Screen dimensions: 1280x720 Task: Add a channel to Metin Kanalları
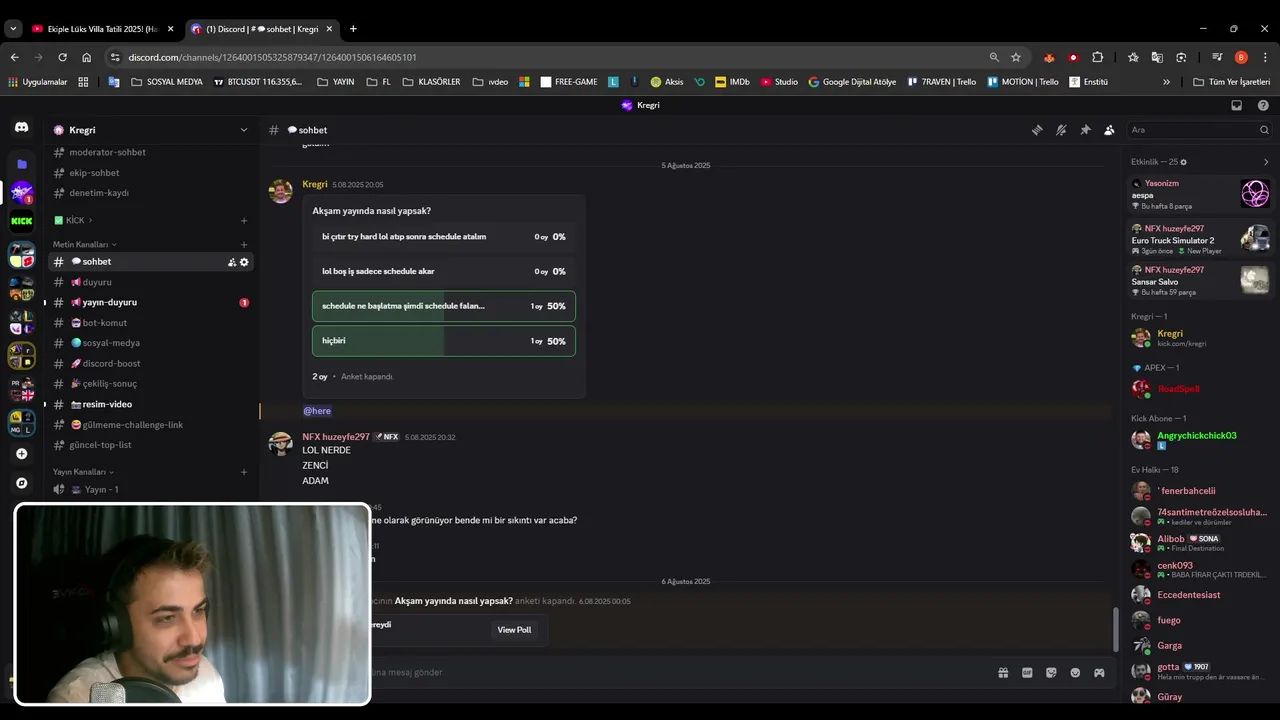tap(244, 244)
